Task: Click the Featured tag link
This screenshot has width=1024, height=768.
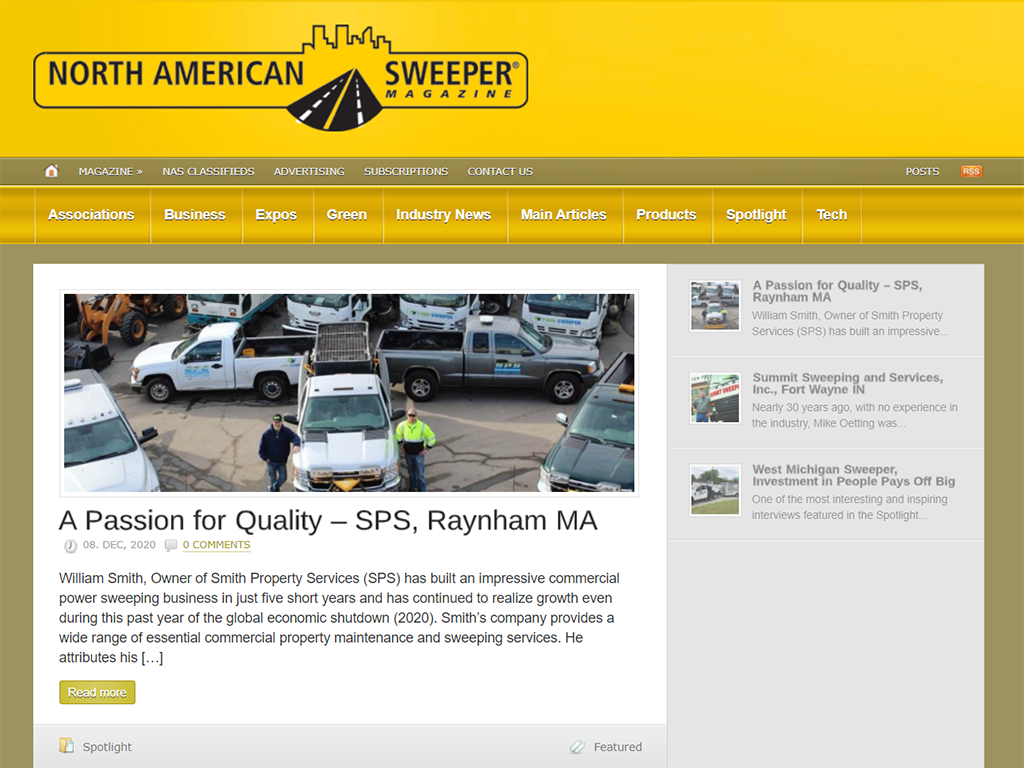Action: coord(618,746)
